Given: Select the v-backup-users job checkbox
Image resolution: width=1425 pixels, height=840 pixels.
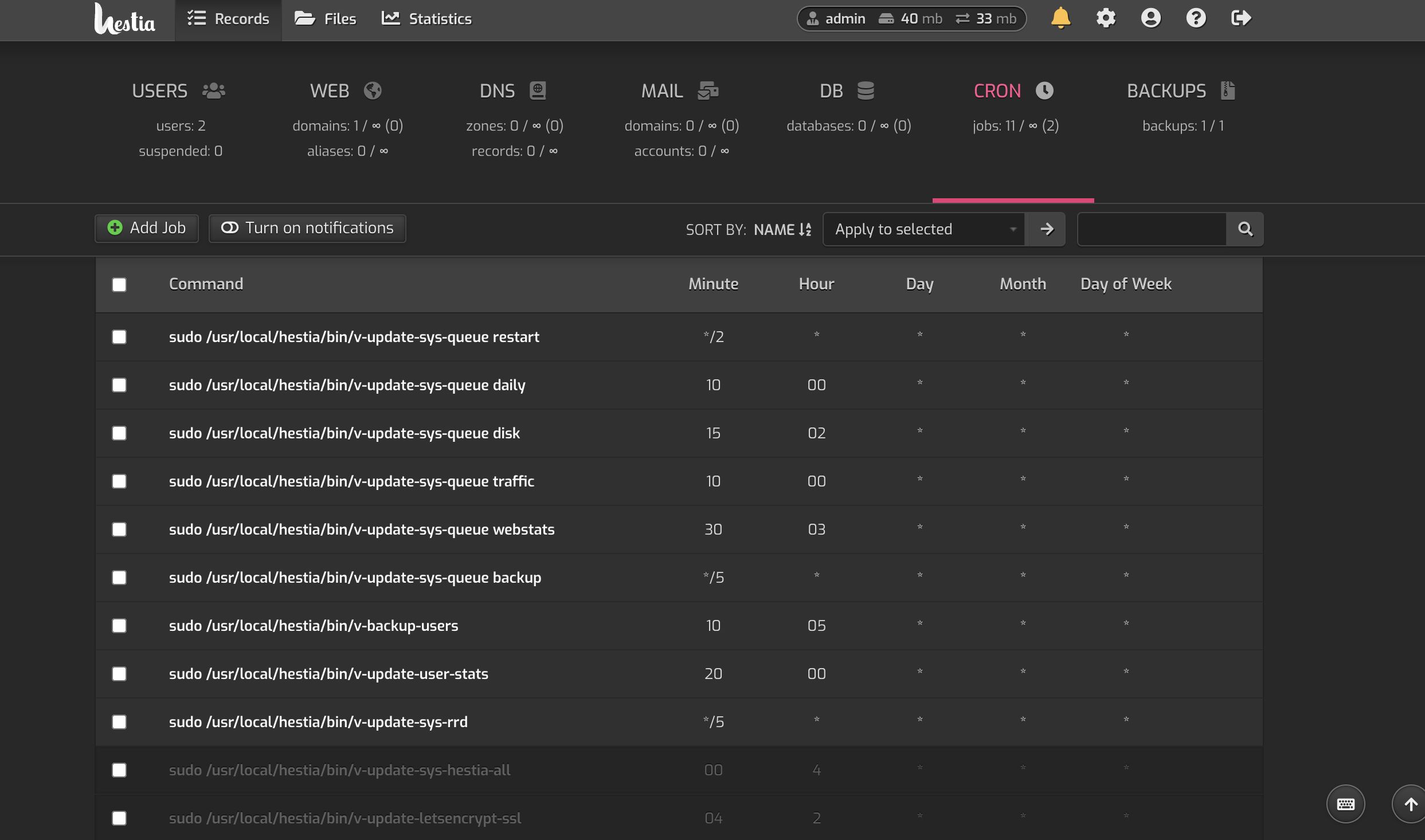Looking at the screenshot, I should pyautogui.click(x=119, y=626).
